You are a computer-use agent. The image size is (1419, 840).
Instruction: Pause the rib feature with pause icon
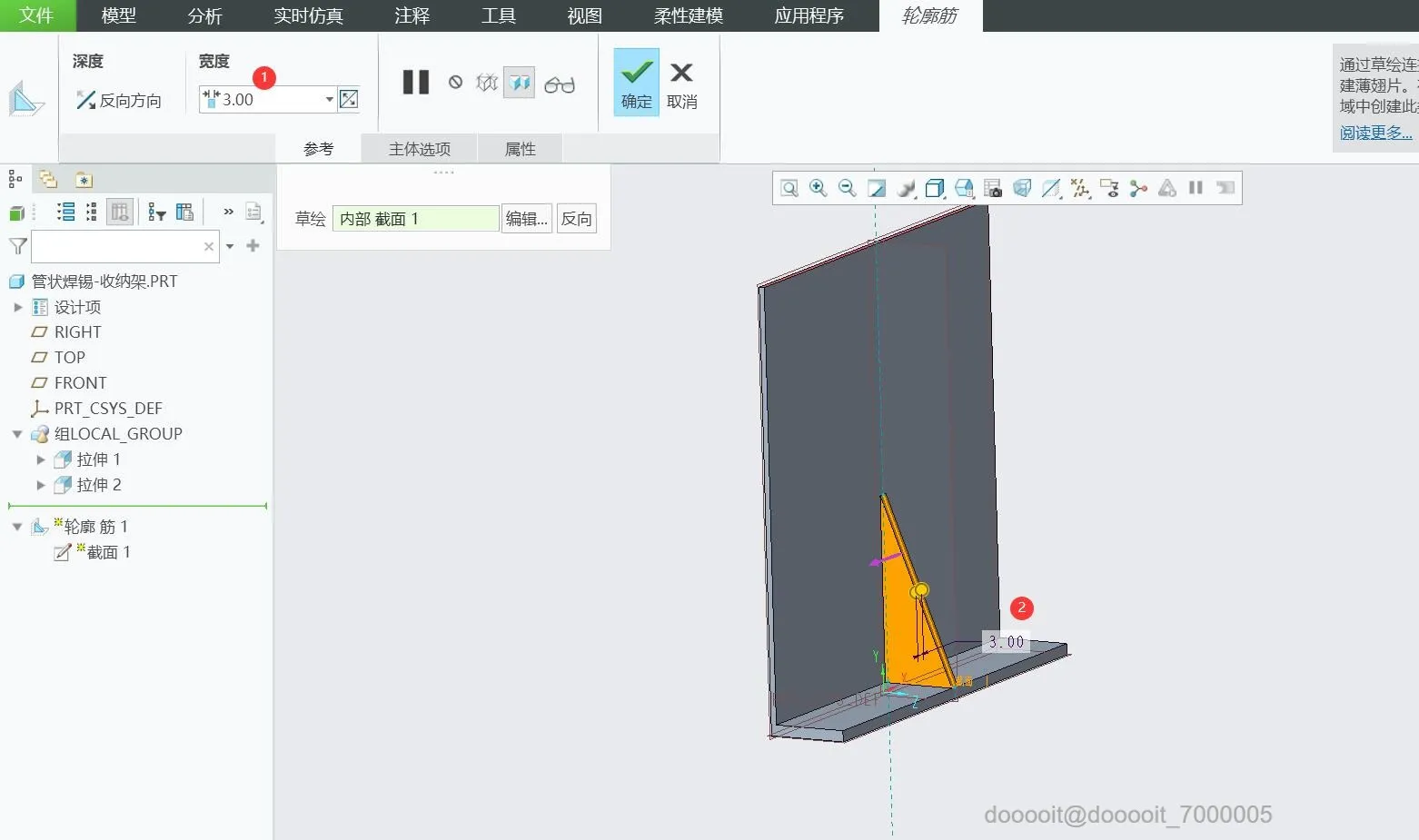pyautogui.click(x=416, y=83)
